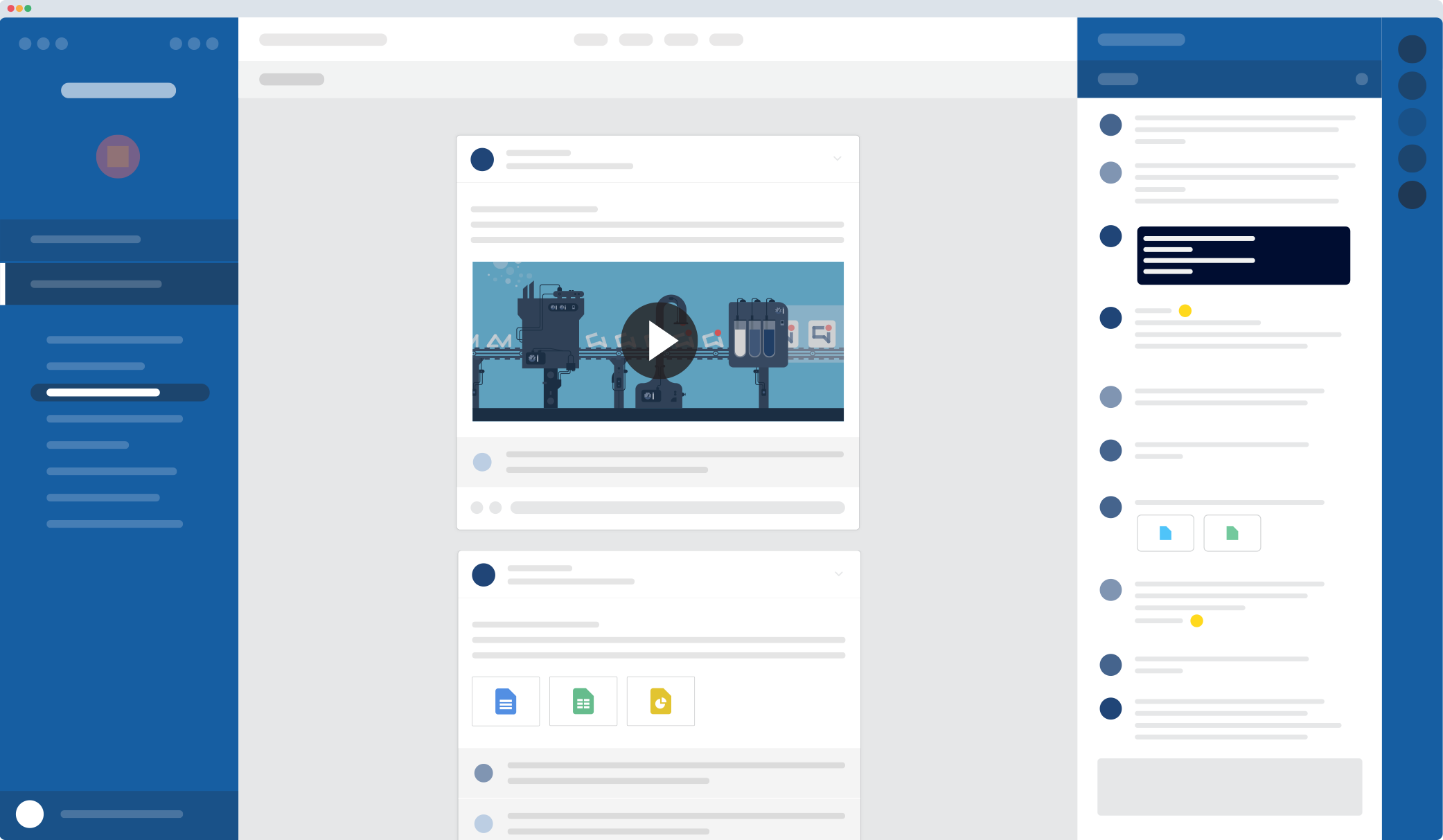Click the third top navigation pill
This screenshot has height=840, width=1443.
click(x=681, y=39)
